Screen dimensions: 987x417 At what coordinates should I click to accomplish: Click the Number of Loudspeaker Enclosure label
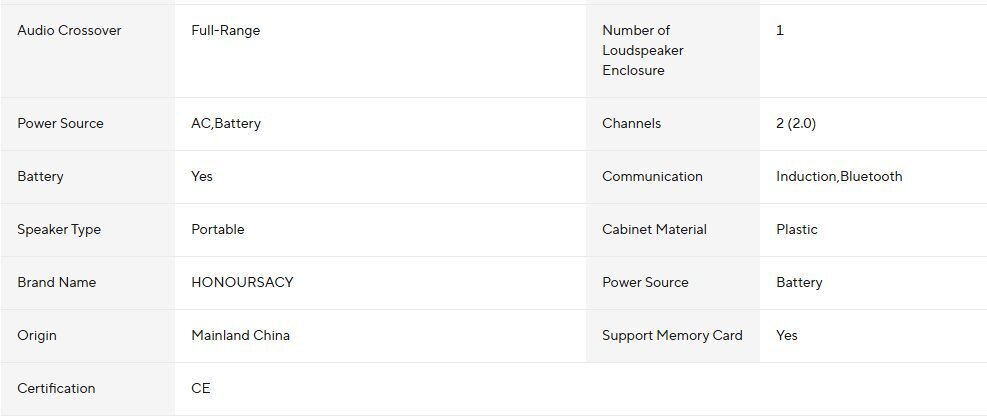pos(643,50)
